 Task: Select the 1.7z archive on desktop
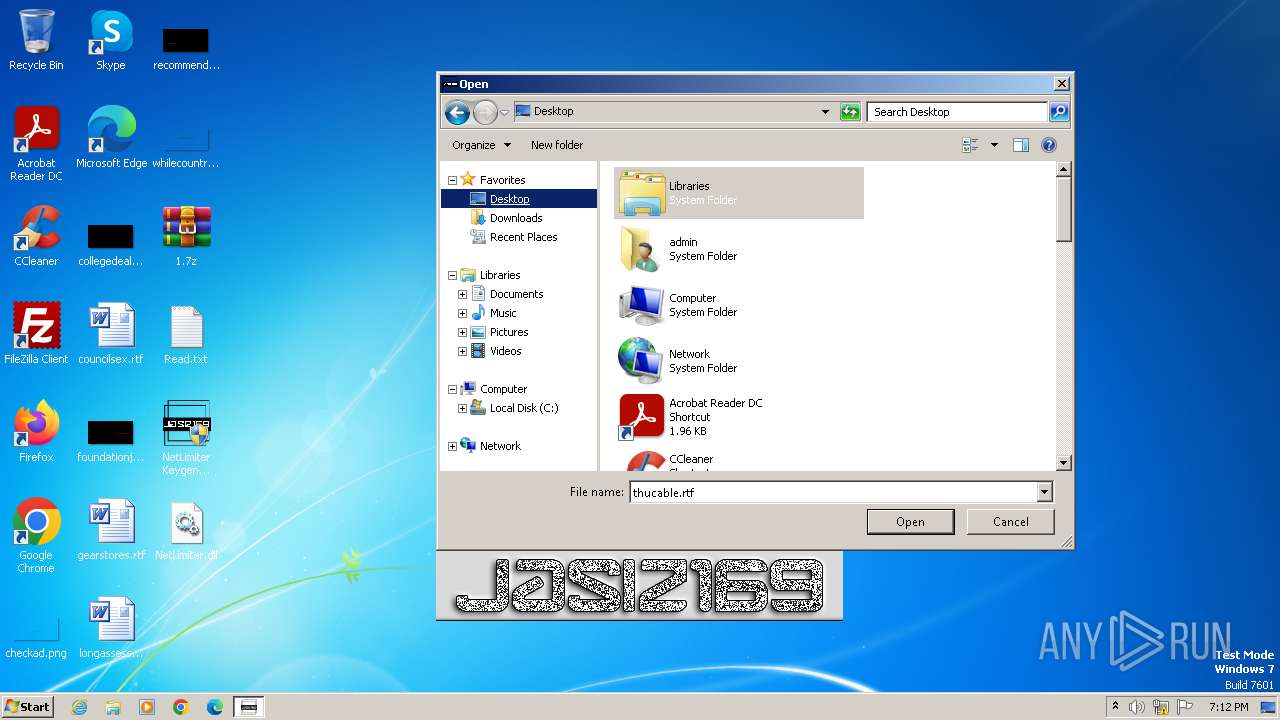click(x=186, y=235)
